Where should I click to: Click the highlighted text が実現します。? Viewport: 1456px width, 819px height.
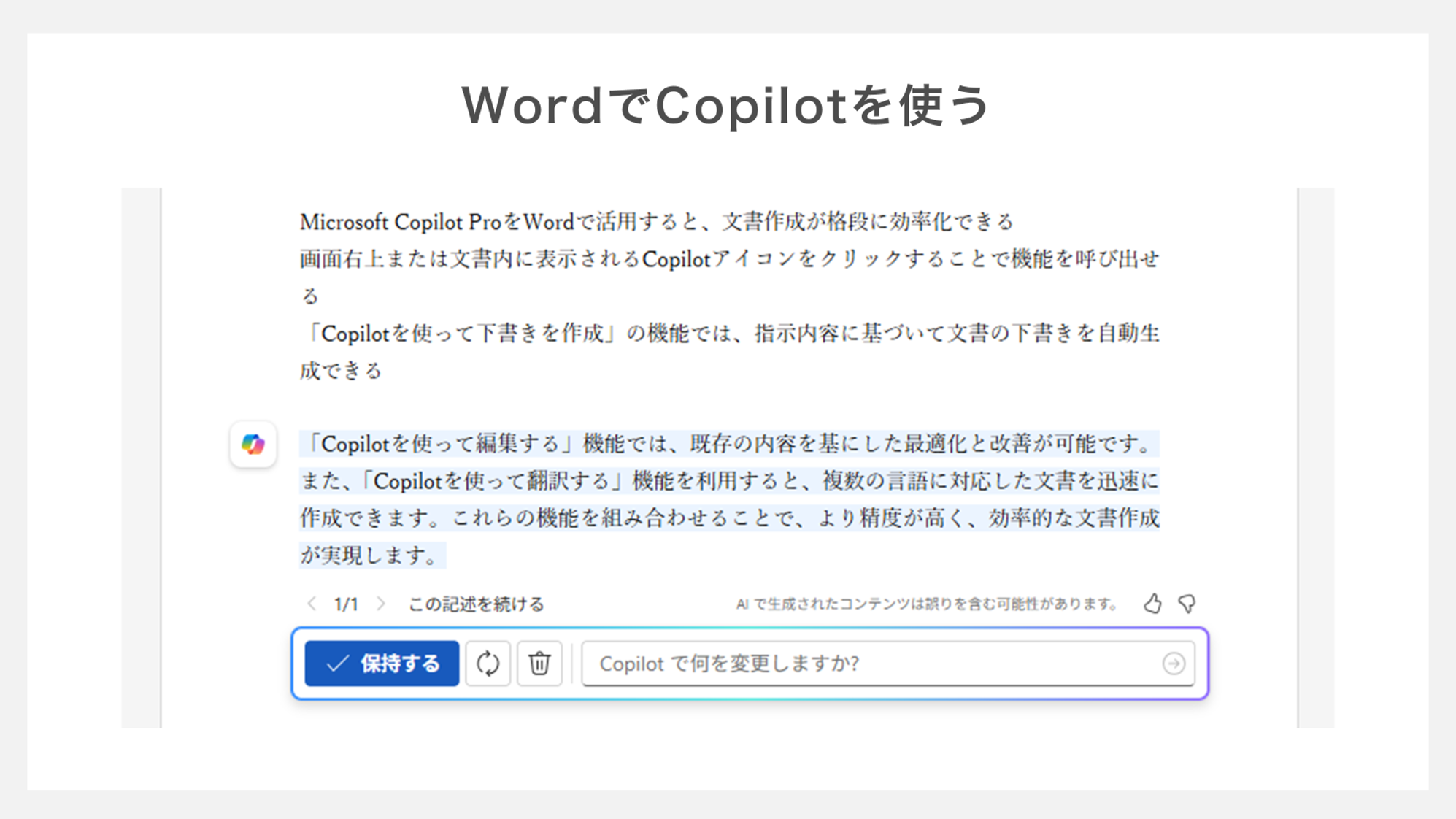tap(372, 555)
